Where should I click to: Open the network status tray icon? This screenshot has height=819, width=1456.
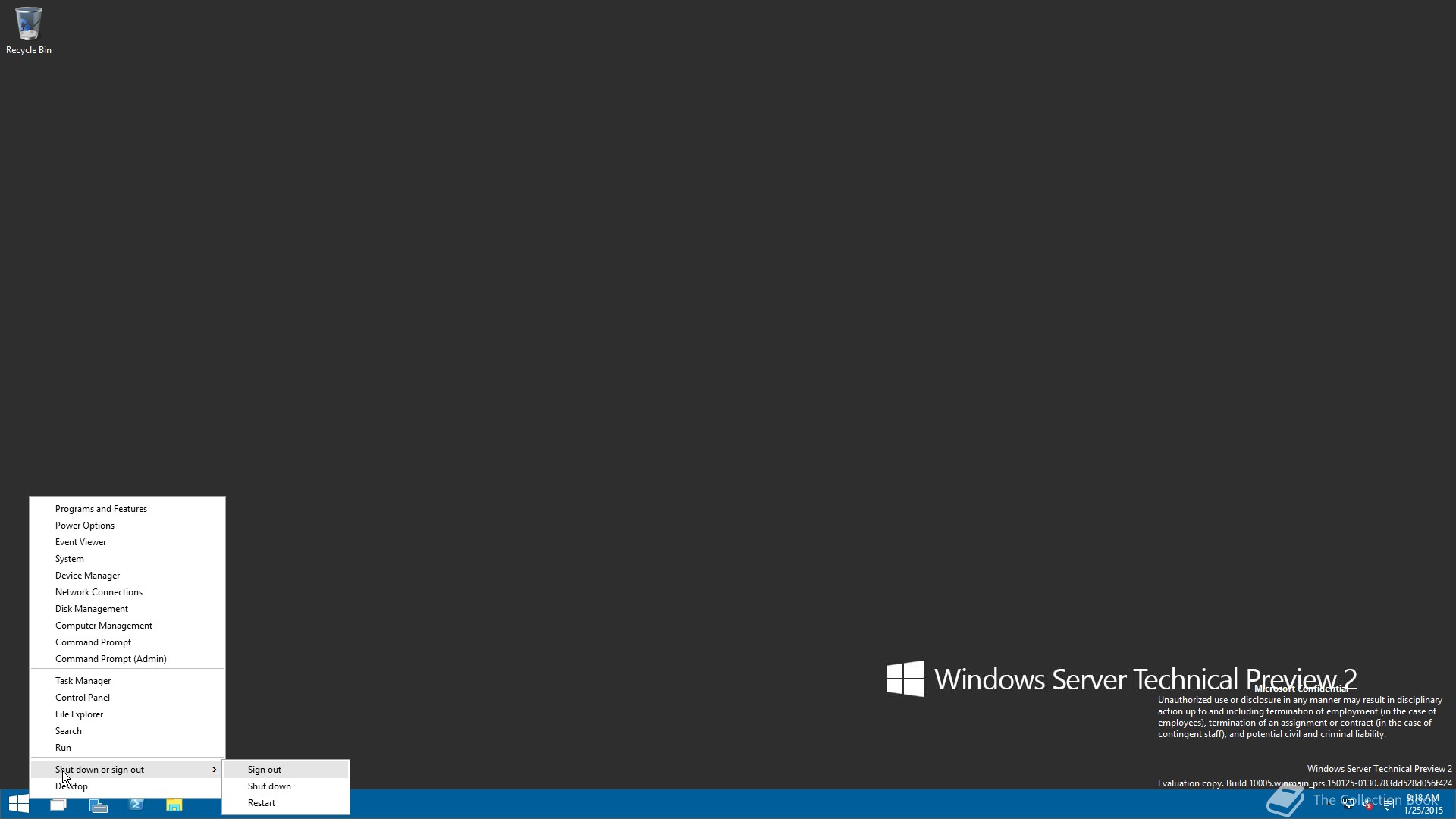pyautogui.click(x=1348, y=804)
